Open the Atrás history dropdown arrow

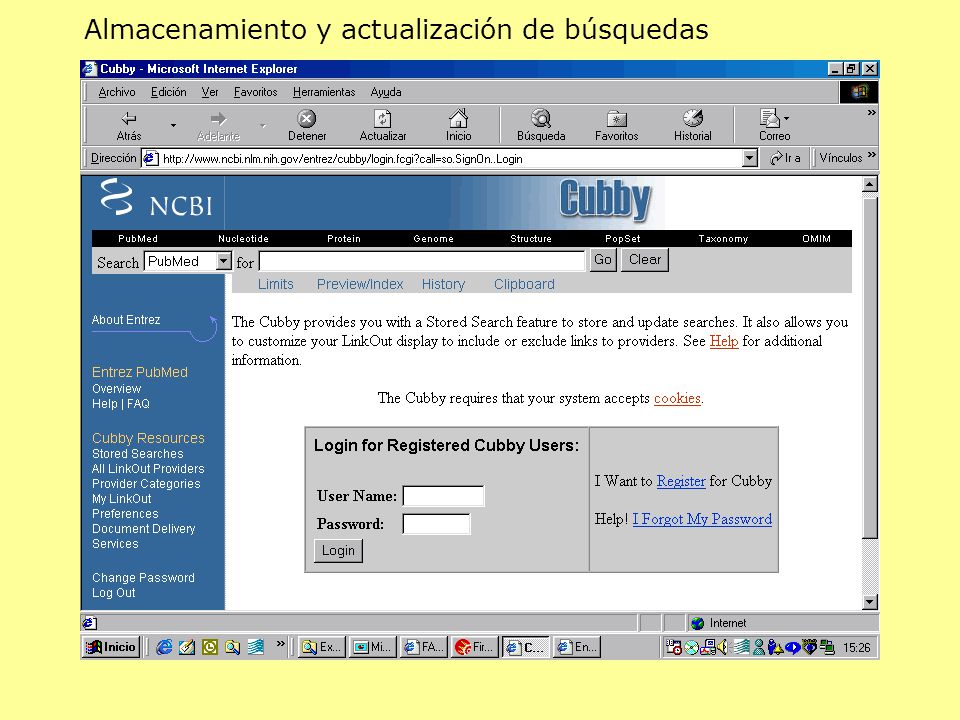(x=173, y=125)
